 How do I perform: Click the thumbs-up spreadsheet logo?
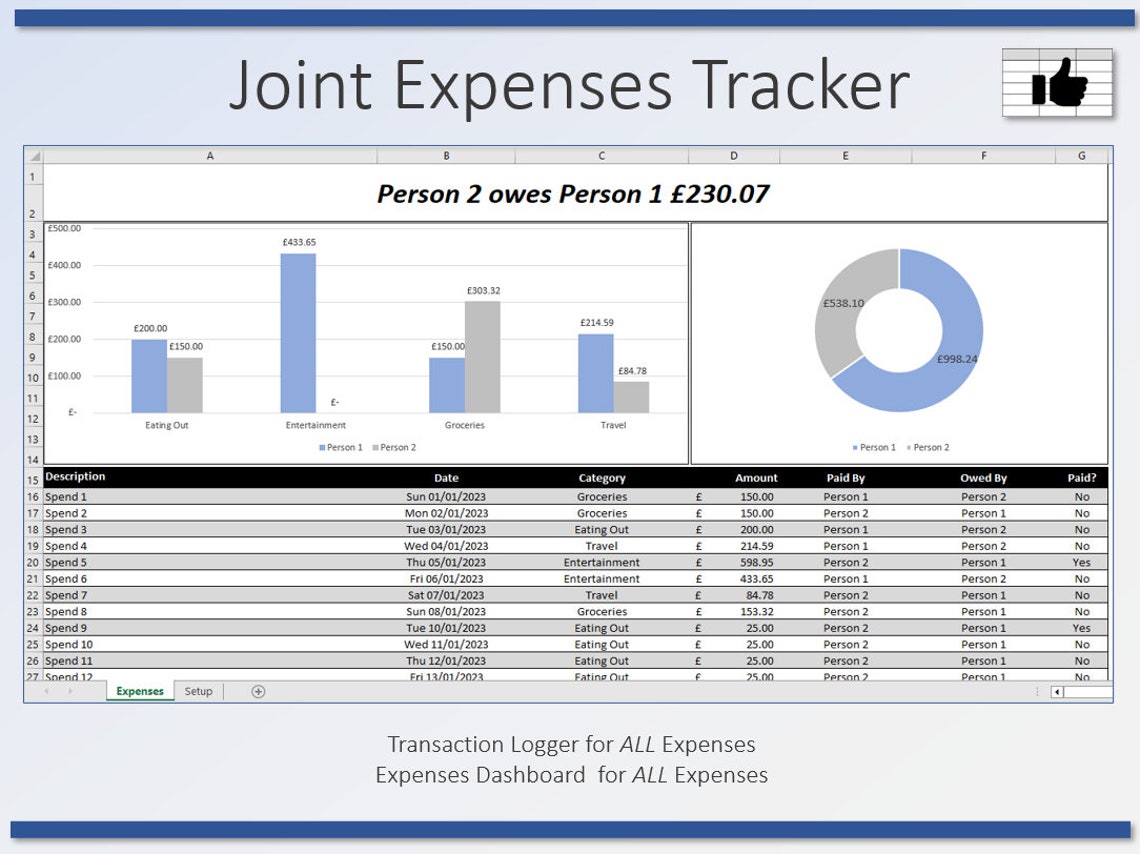pos(1057,82)
